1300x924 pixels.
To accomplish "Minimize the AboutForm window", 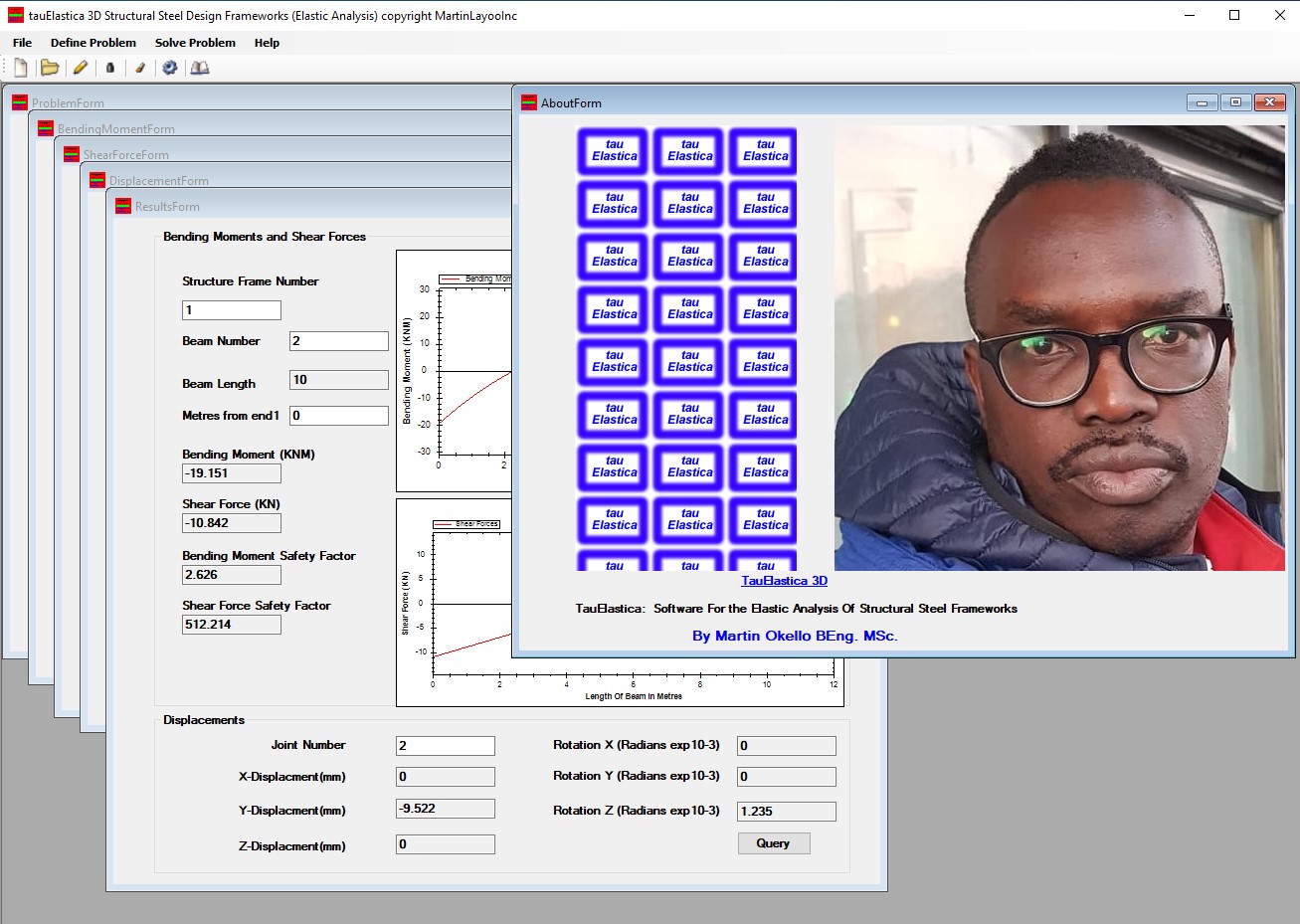I will coord(1203,102).
